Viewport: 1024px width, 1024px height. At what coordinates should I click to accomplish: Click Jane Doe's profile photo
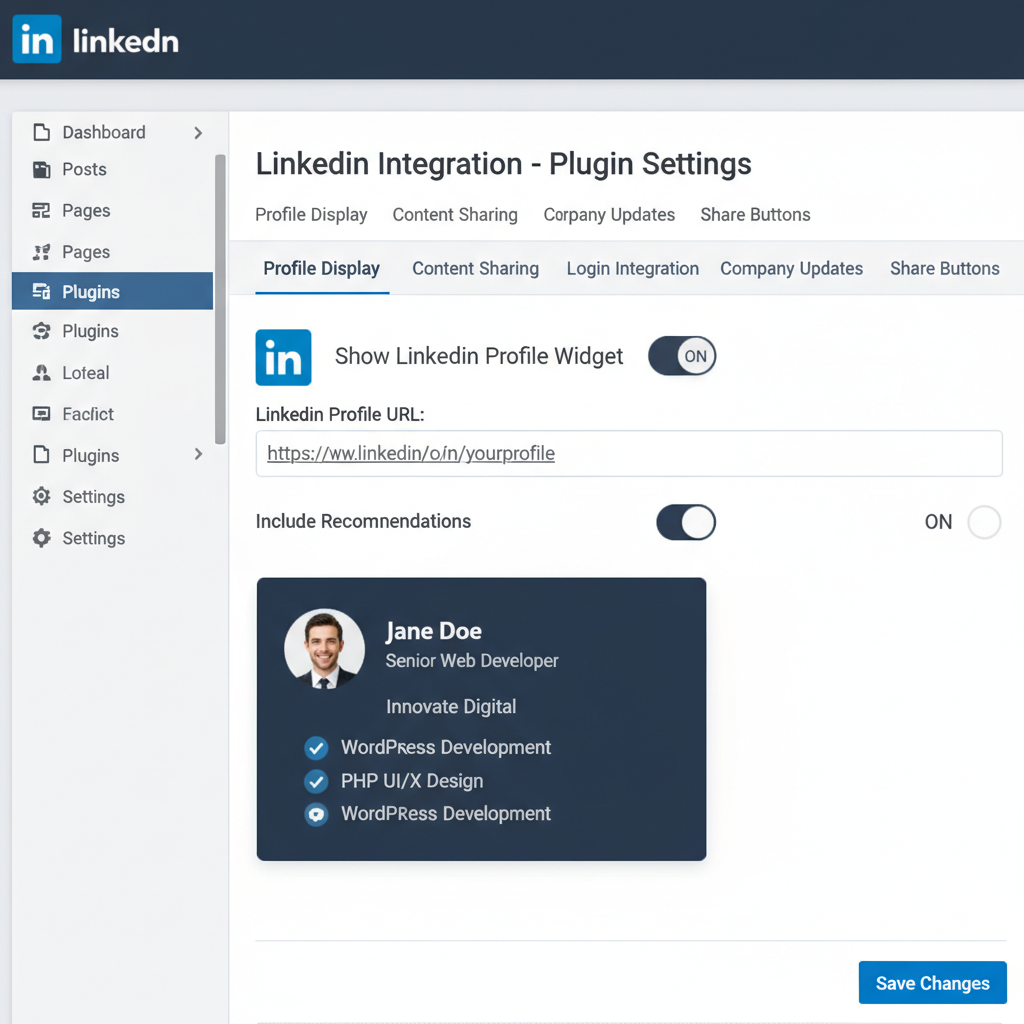325,648
